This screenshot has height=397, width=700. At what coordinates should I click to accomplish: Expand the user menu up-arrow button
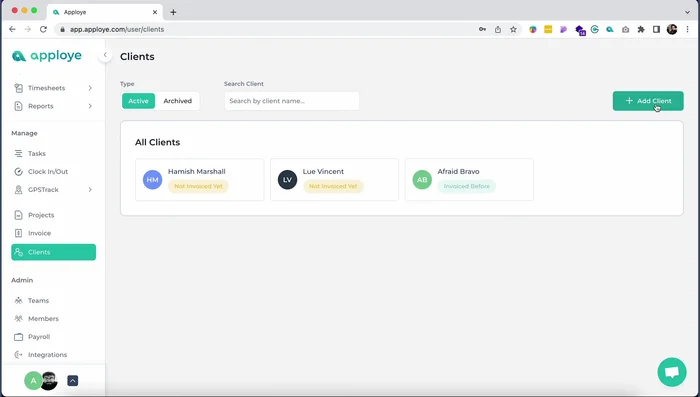(x=73, y=381)
